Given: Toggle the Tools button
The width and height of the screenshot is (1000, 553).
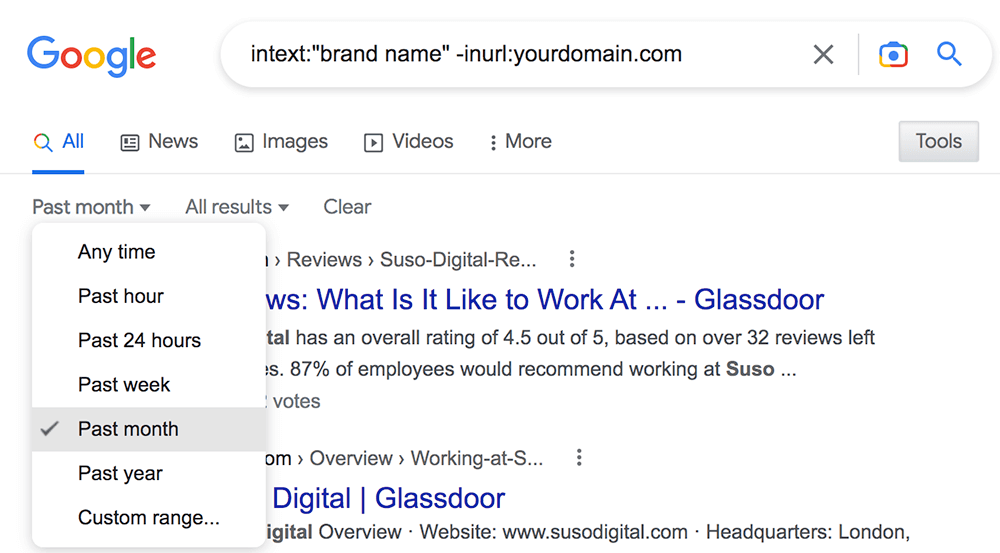Looking at the screenshot, I should tap(938, 141).
